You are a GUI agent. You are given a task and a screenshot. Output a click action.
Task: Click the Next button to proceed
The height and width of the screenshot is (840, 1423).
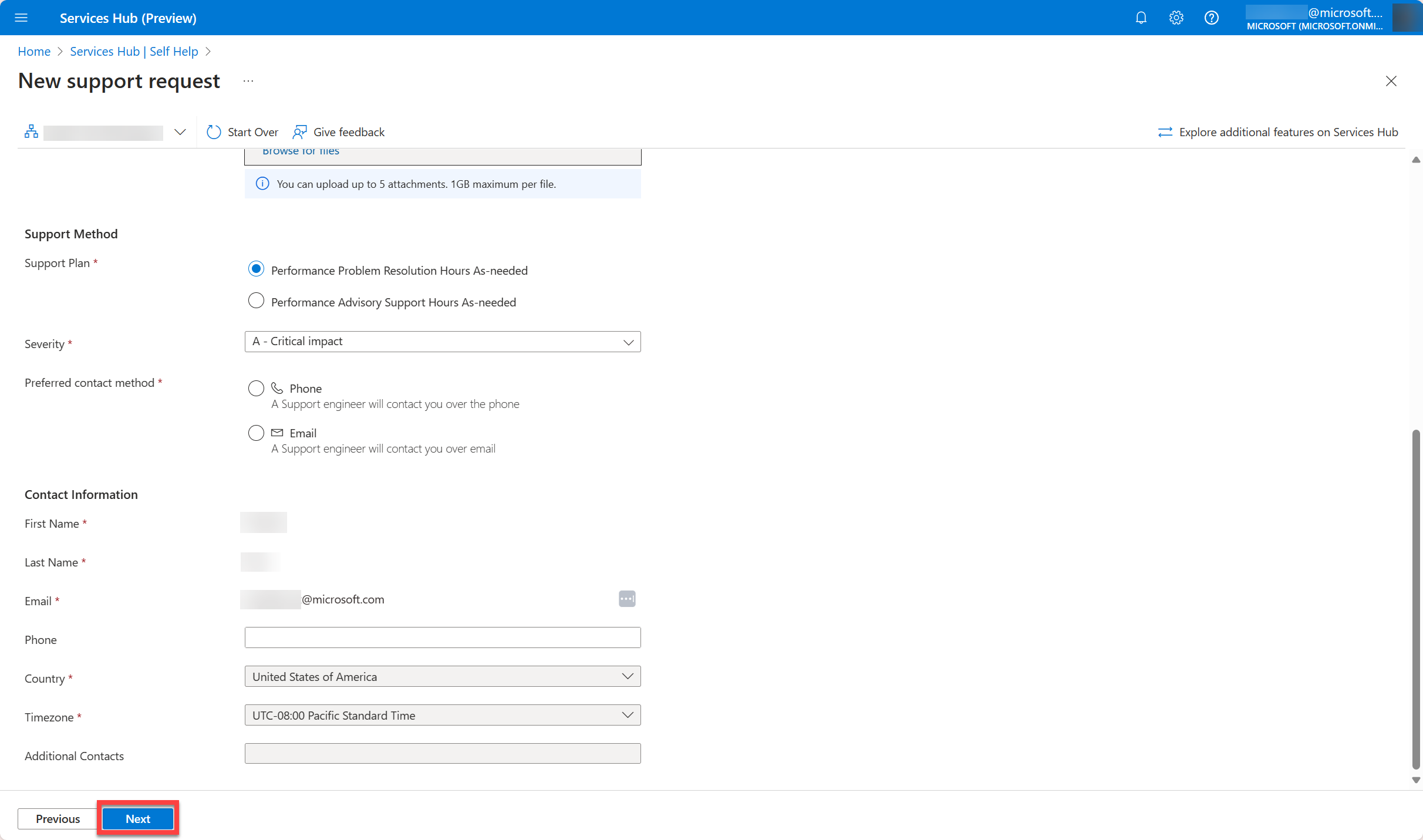click(138, 818)
